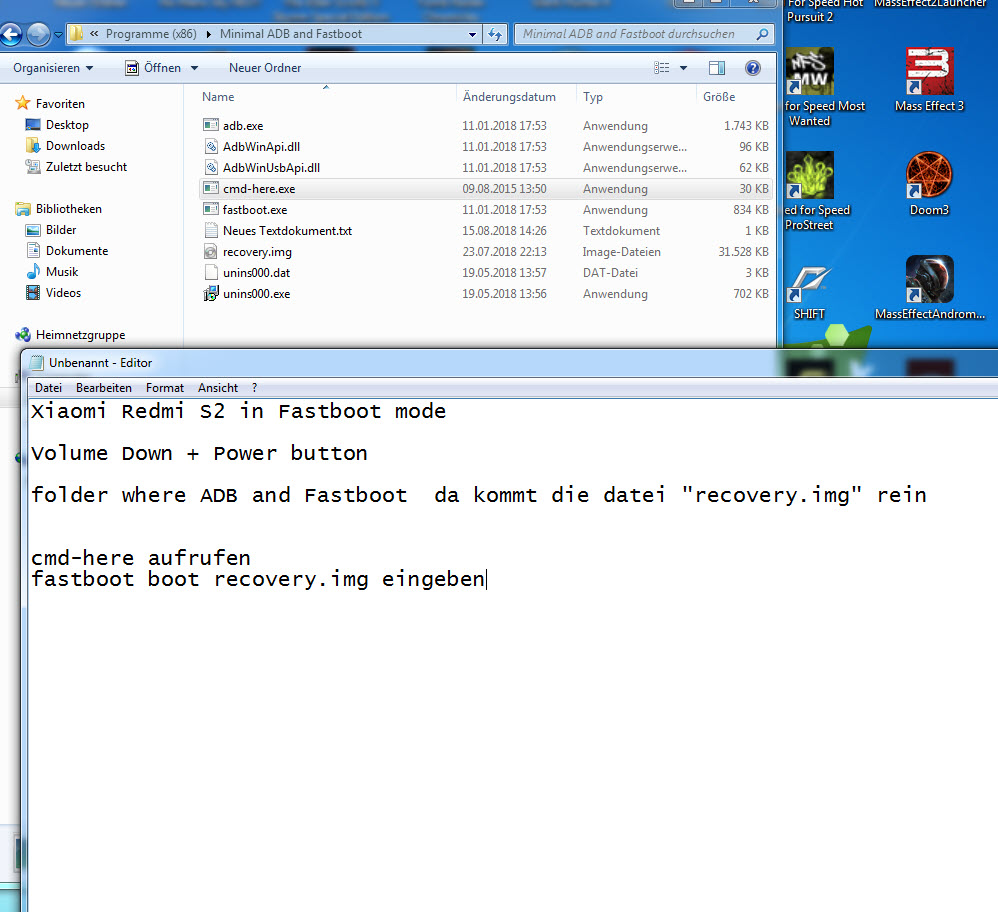Open Bilder library

click(x=61, y=230)
